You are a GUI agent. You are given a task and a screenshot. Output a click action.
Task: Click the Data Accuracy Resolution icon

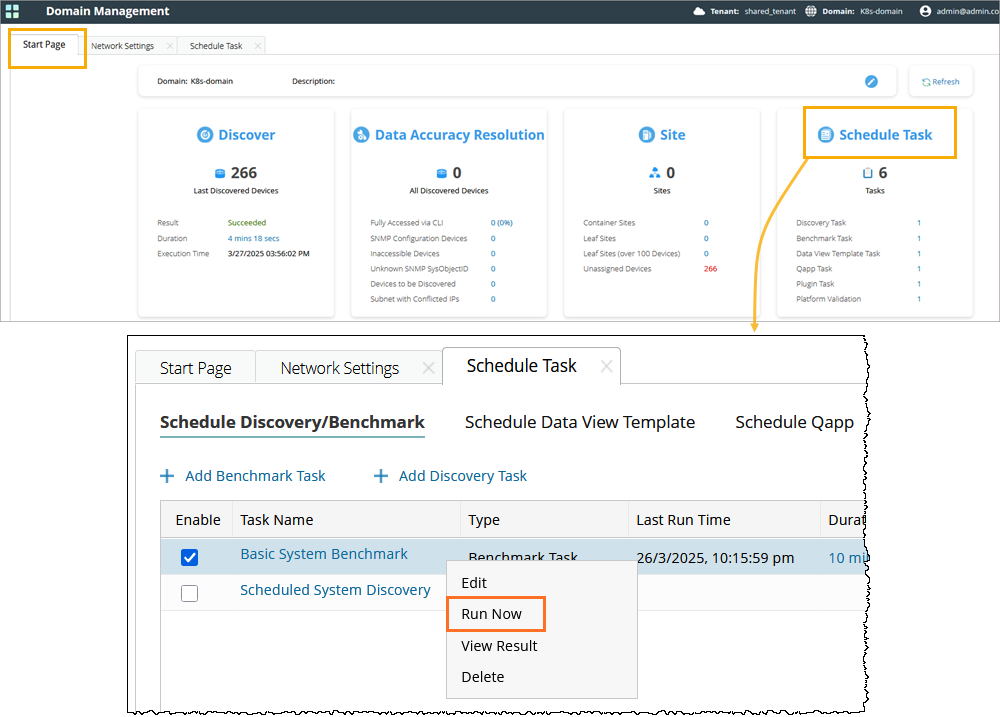click(361, 135)
